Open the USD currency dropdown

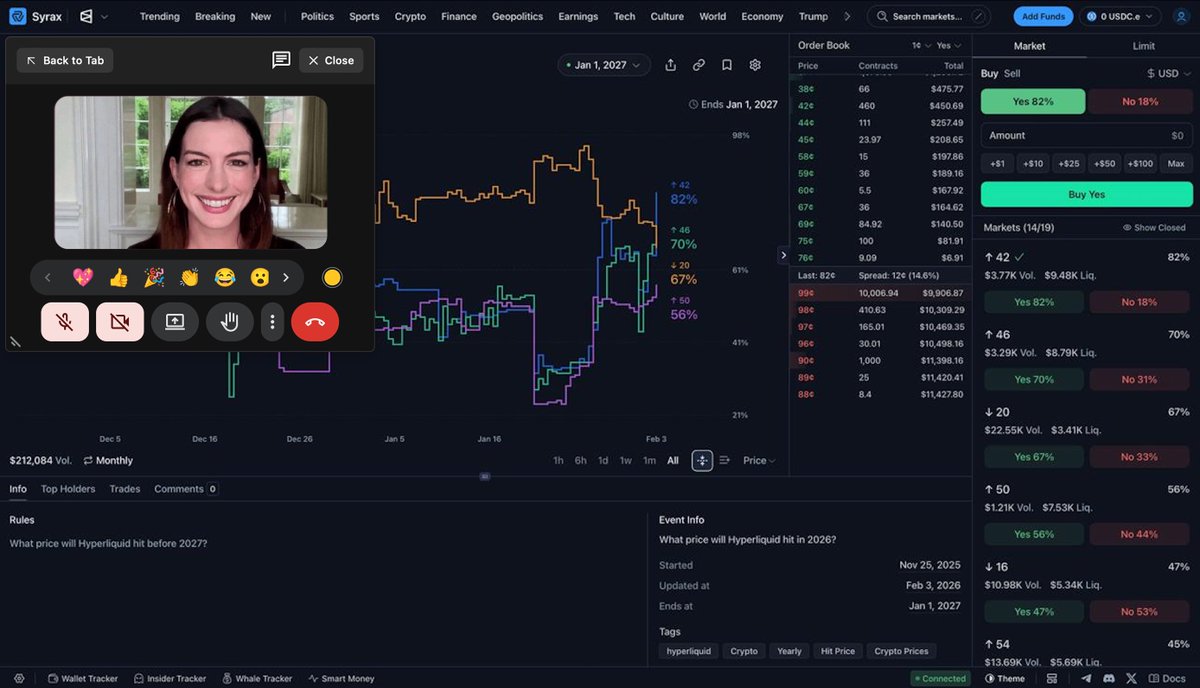click(x=1170, y=73)
